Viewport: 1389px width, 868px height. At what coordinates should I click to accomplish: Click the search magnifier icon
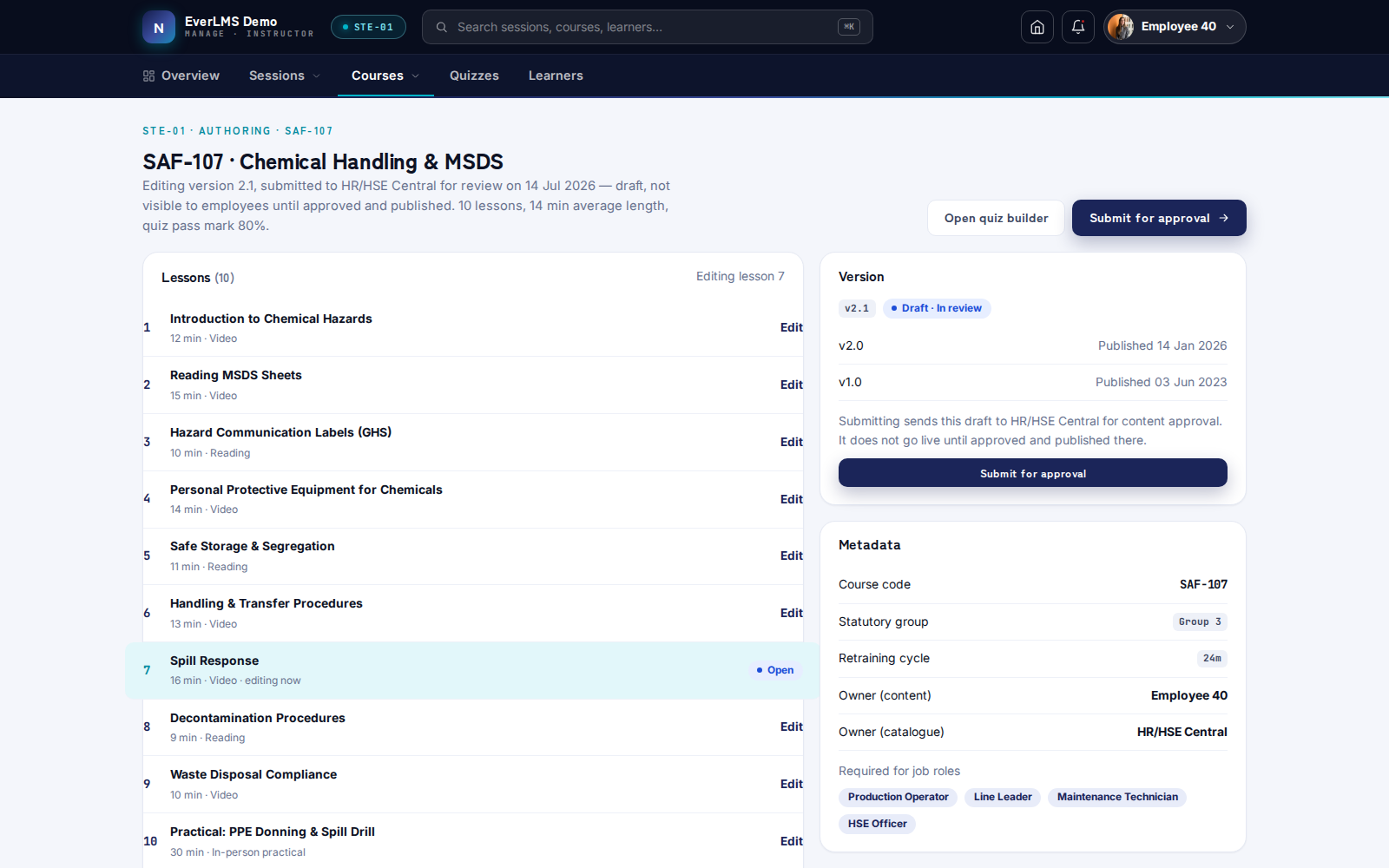point(442,27)
